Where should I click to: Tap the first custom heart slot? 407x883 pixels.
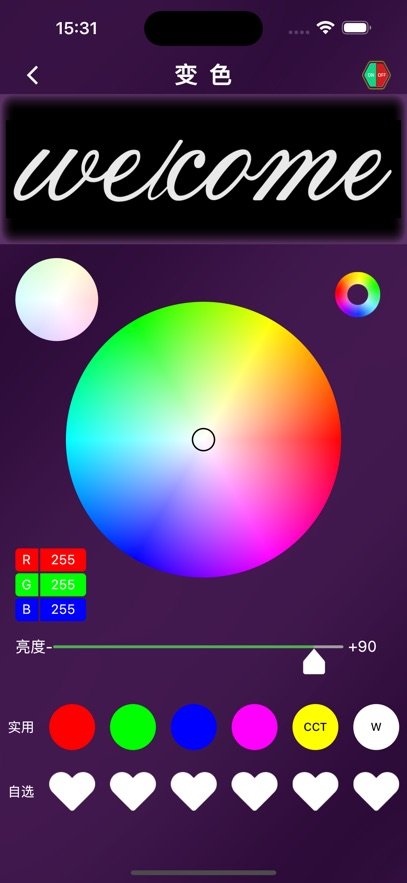72,791
